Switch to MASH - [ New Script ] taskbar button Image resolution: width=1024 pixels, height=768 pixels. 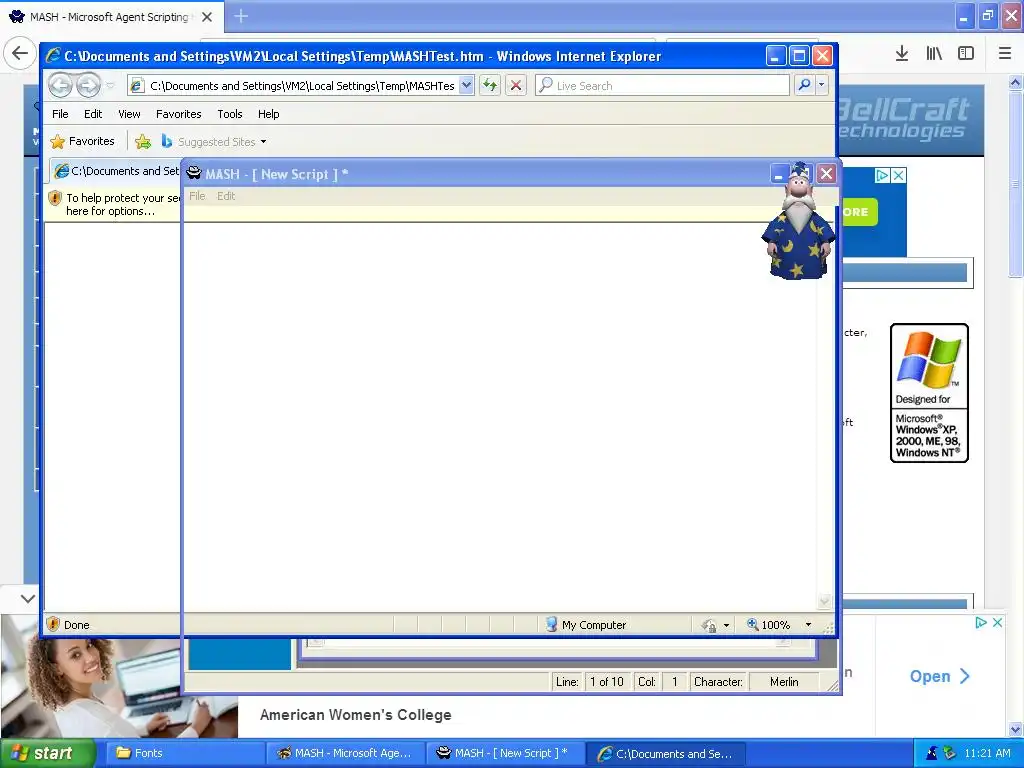click(504, 753)
